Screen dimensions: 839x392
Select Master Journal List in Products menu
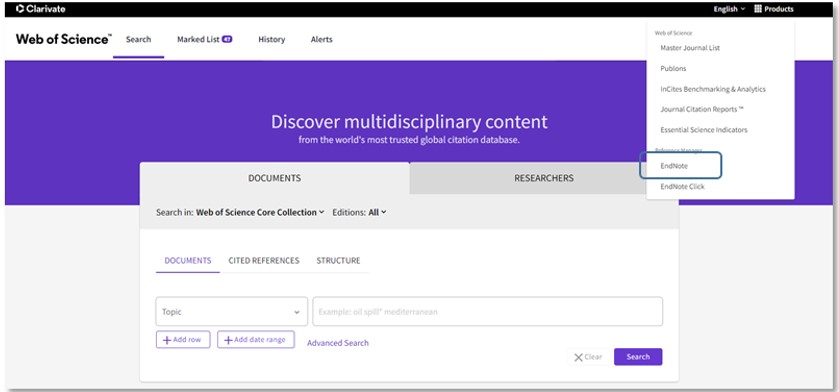tap(690, 48)
